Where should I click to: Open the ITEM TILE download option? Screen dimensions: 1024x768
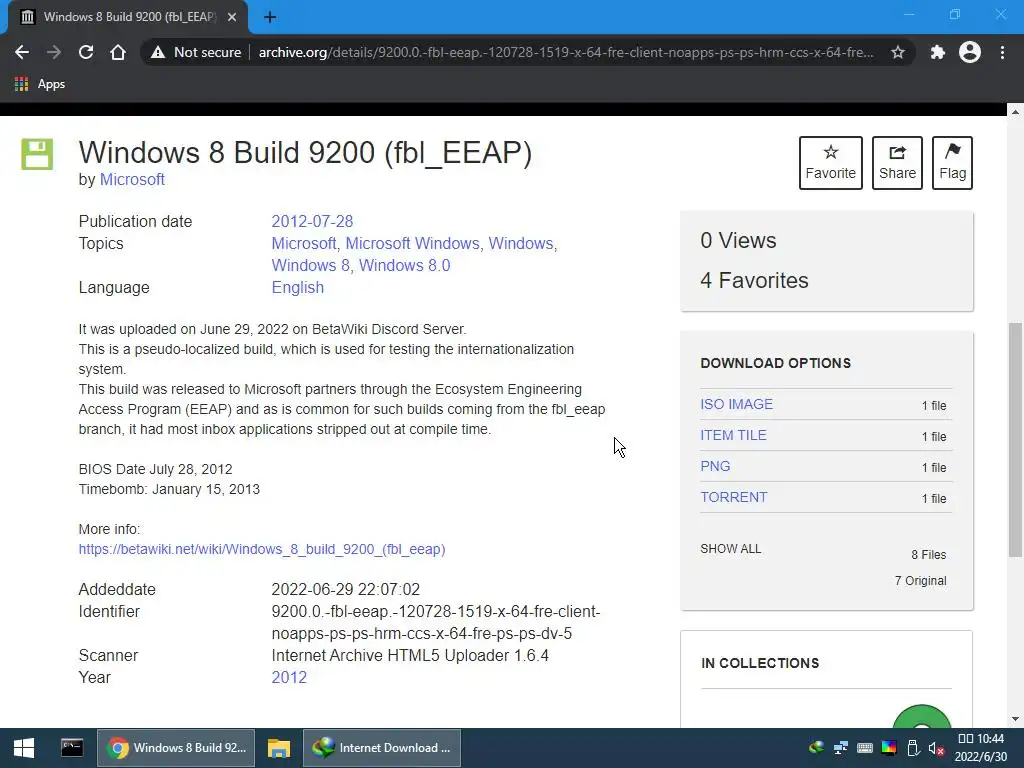coord(733,435)
